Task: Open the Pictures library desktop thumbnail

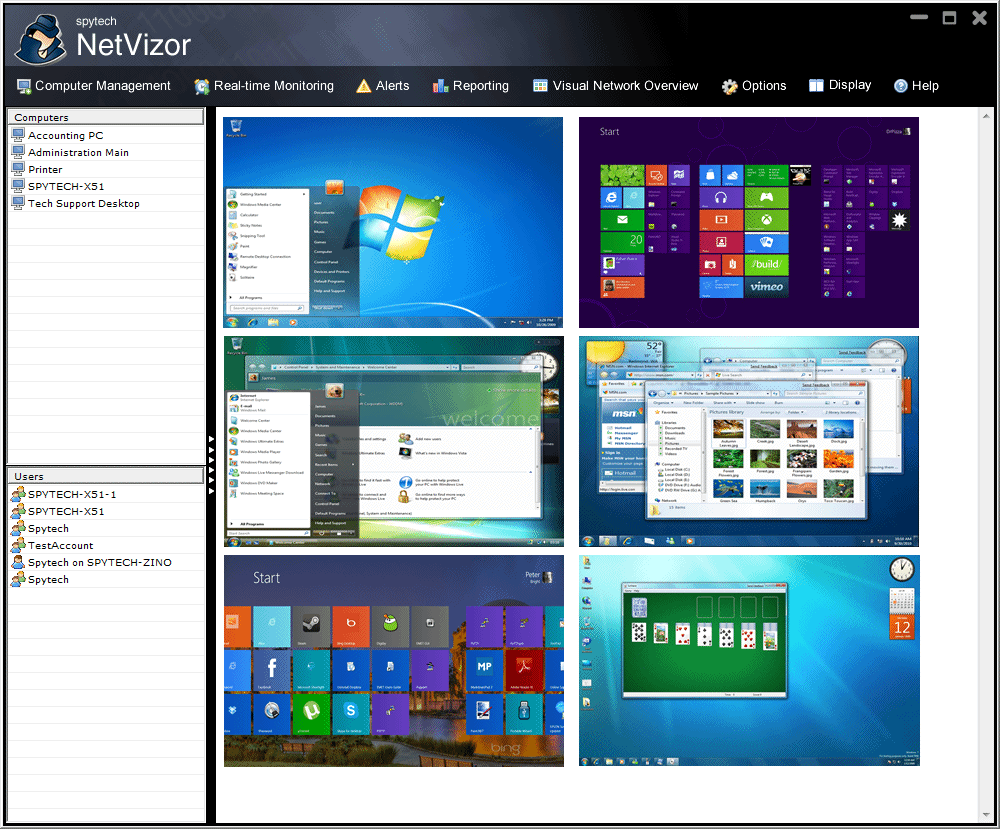Action: click(749, 441)
